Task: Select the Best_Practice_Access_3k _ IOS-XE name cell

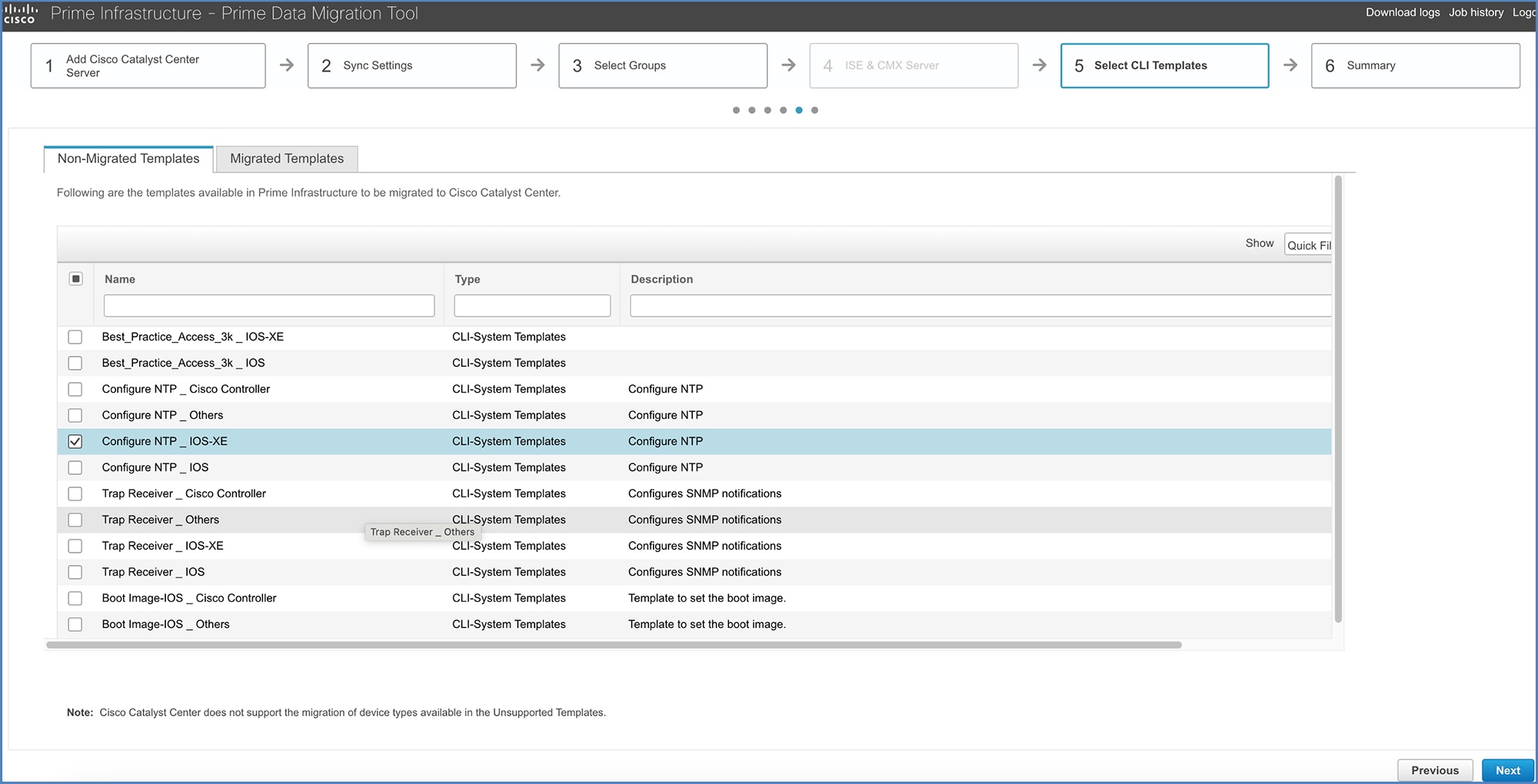Action: tap(193, 337)
